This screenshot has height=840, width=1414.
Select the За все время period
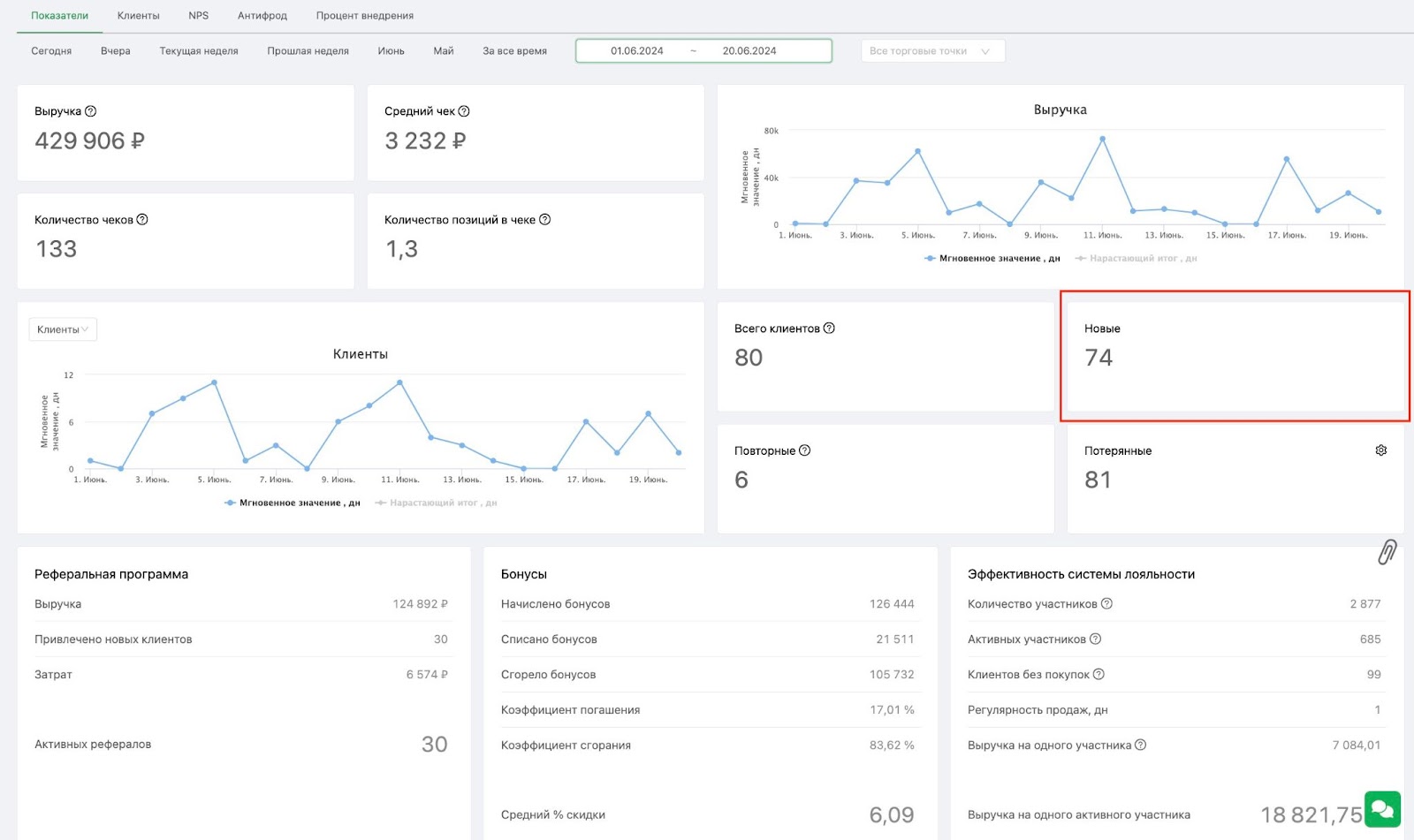tap(514, 51)
